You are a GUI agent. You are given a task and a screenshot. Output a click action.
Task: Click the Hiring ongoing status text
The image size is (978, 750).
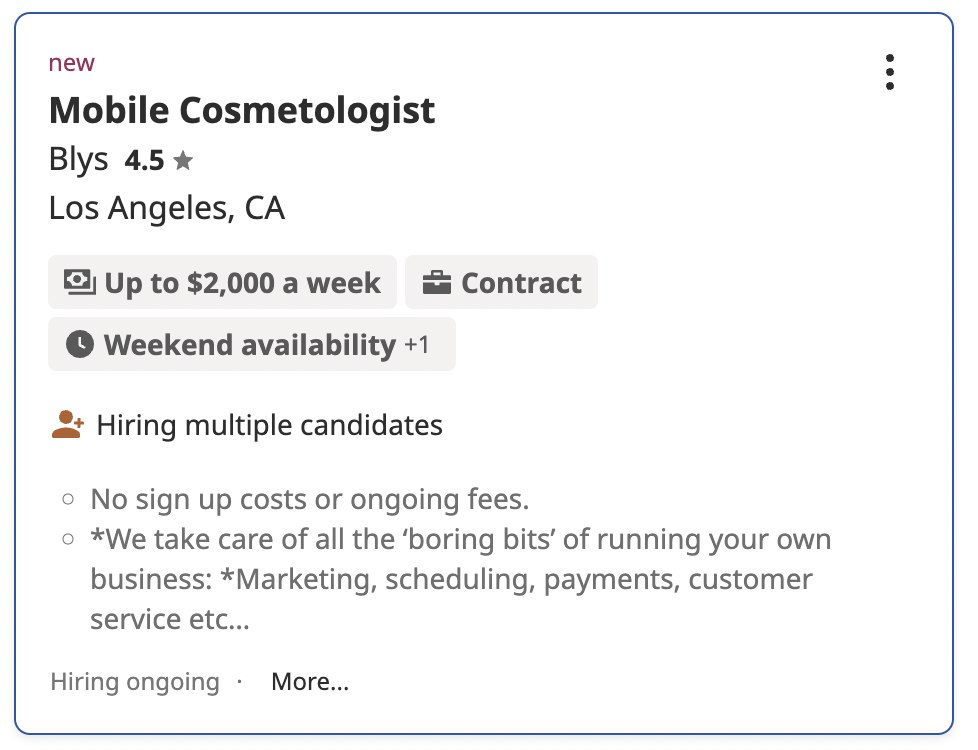tap(135, 682)
